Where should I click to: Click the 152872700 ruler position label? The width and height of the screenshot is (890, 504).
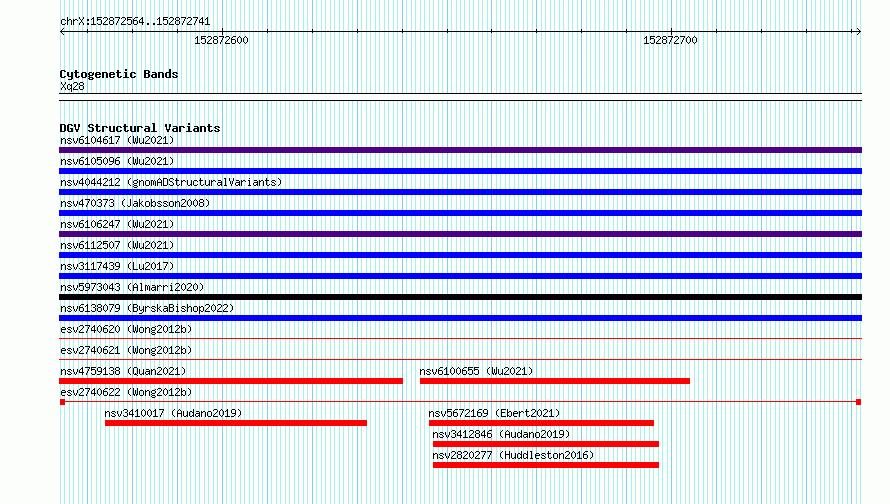point(670,40)
